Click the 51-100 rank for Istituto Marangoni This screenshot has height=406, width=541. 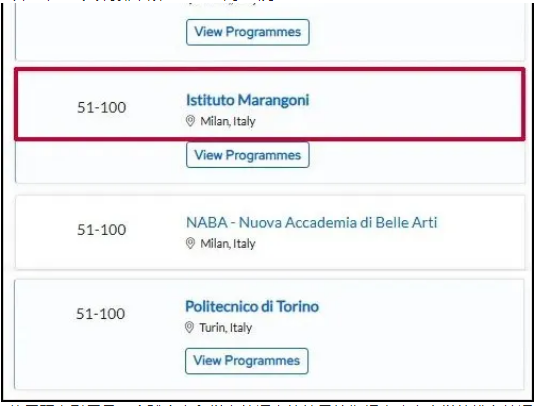pyautogui.click(x=101, y=108)
